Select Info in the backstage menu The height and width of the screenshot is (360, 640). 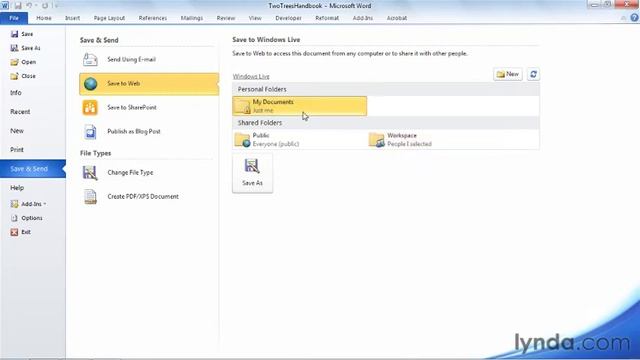pos(16,93)
